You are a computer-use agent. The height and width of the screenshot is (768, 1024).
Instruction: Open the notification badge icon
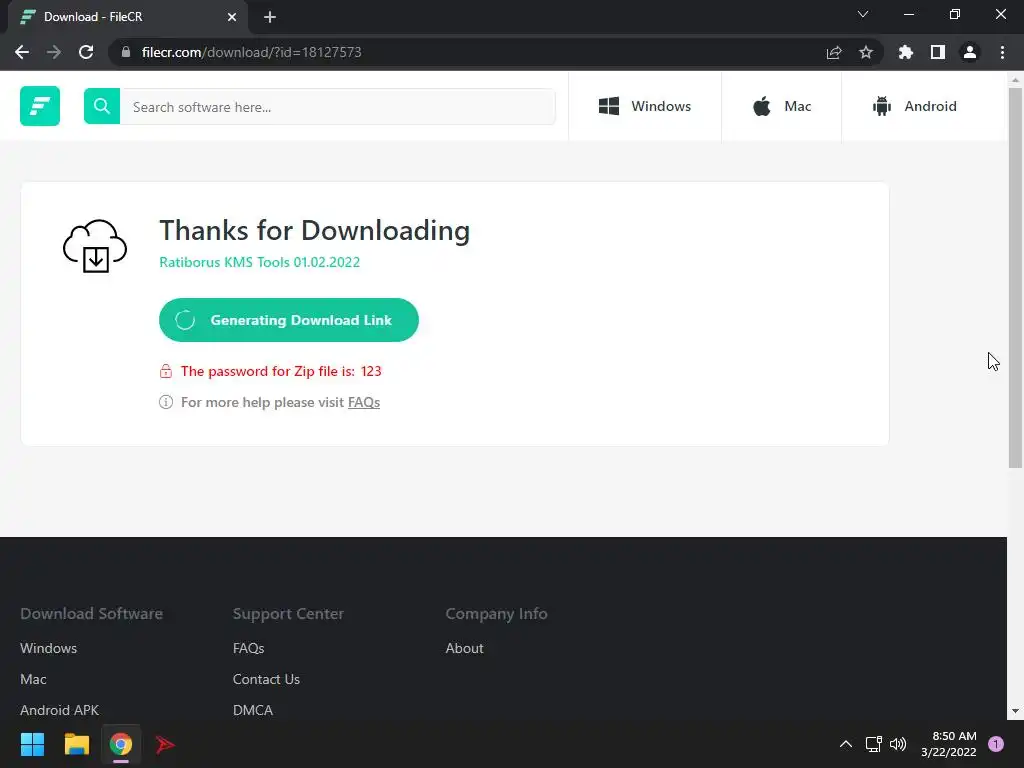pyautogui.click(x=996, y=744)
